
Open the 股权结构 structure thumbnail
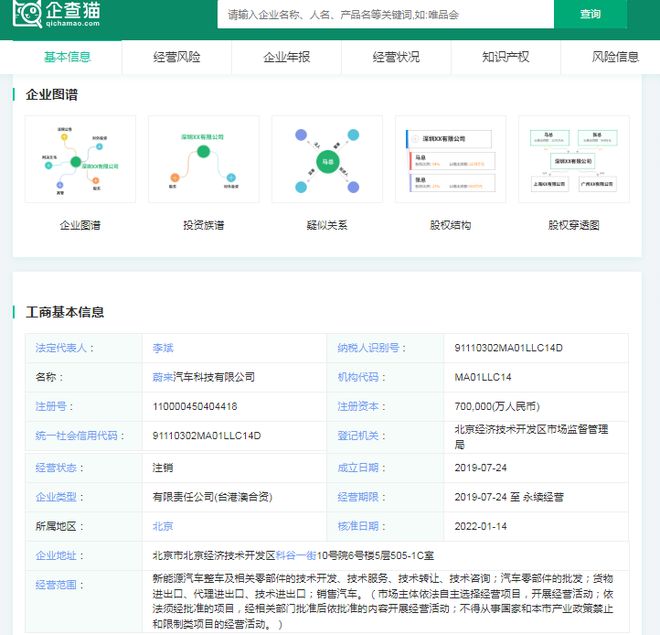pyautogui.click(x=450, y=159)
